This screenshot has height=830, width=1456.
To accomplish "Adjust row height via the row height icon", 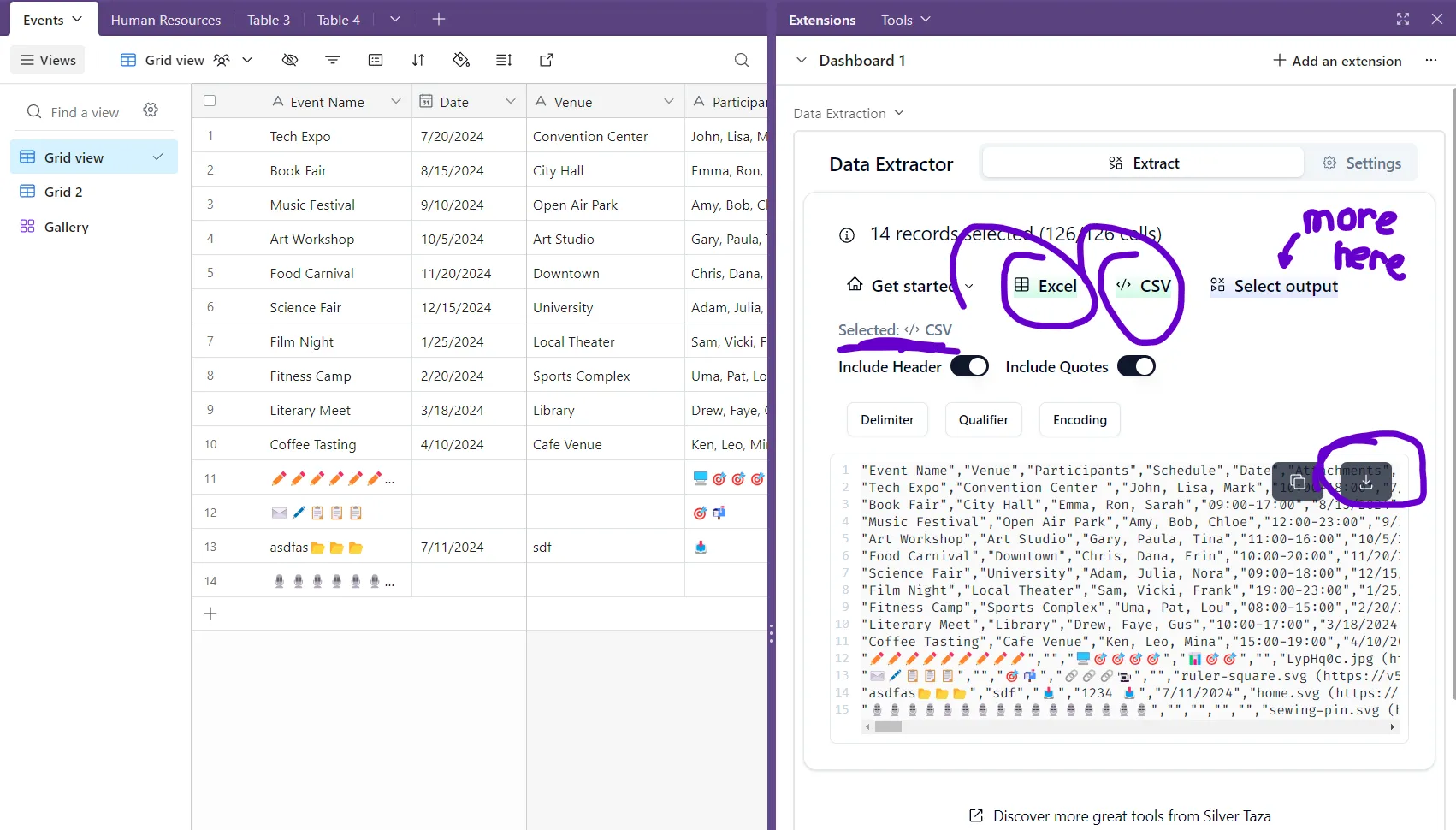I will 504,60.
